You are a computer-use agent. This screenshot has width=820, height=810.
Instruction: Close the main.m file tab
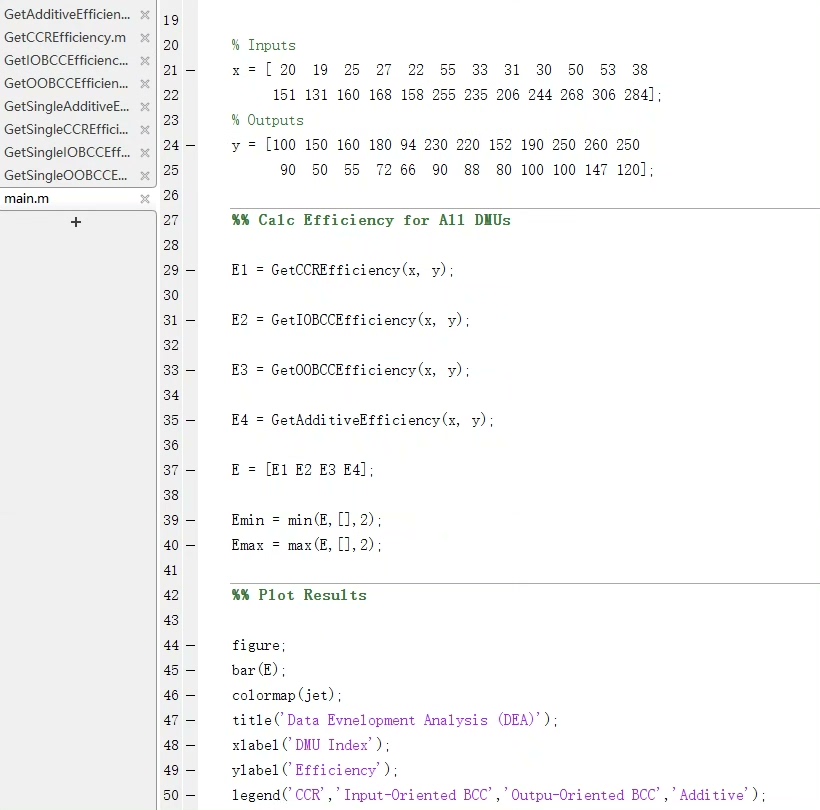point(145,199)
